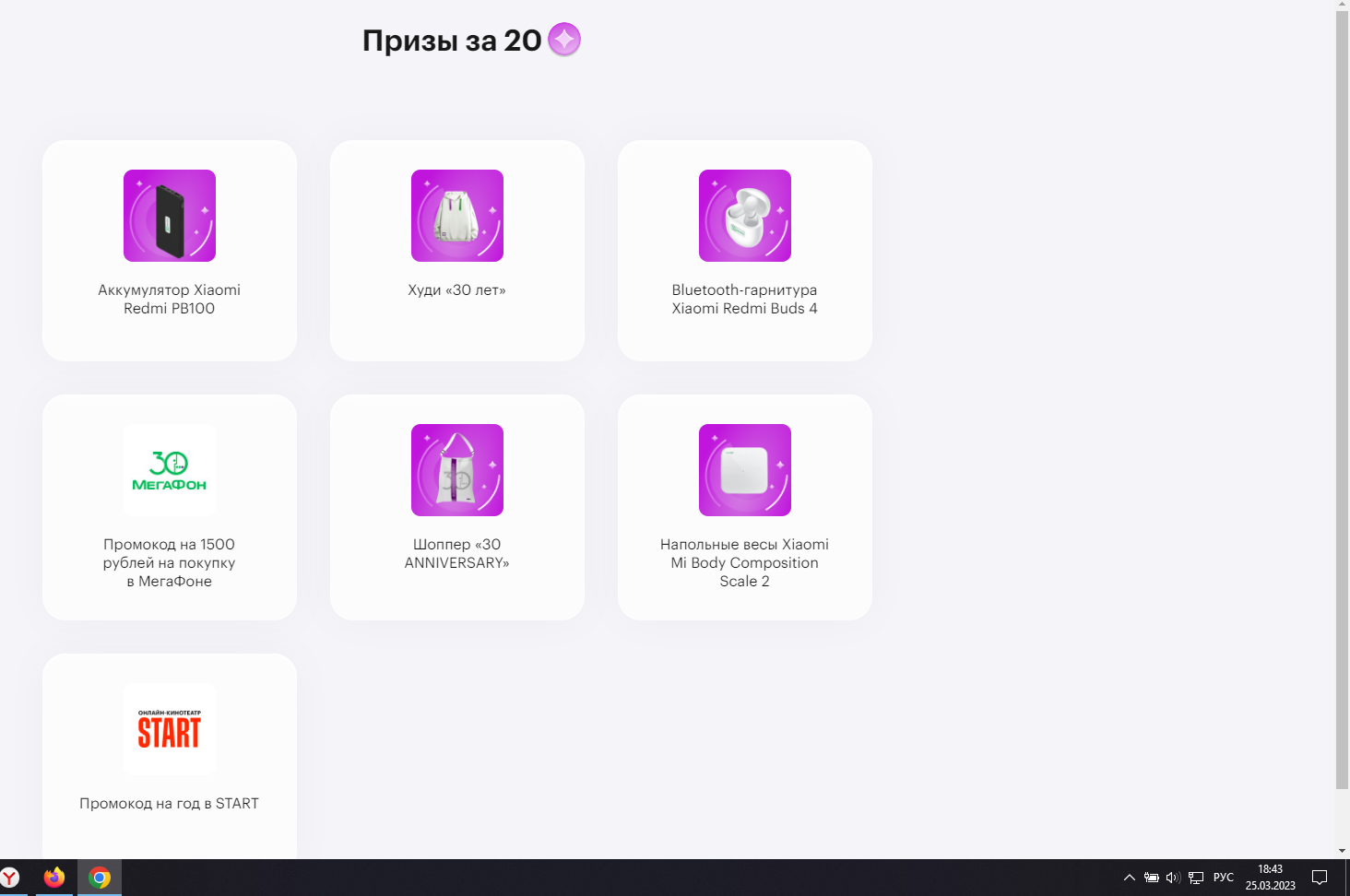Change the РУС input language indicator
Viewport: 1350px width, 896px height.
pos(1224,878)
